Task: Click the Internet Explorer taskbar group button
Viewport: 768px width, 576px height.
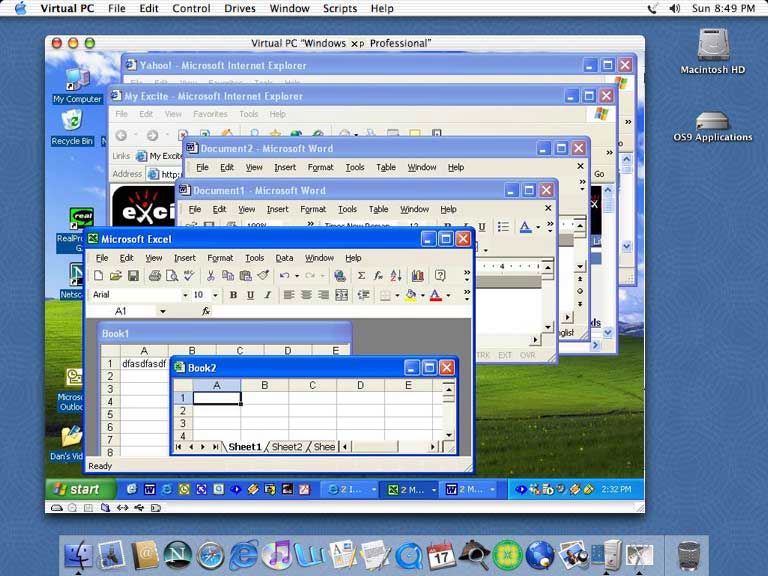Action: 350,489
